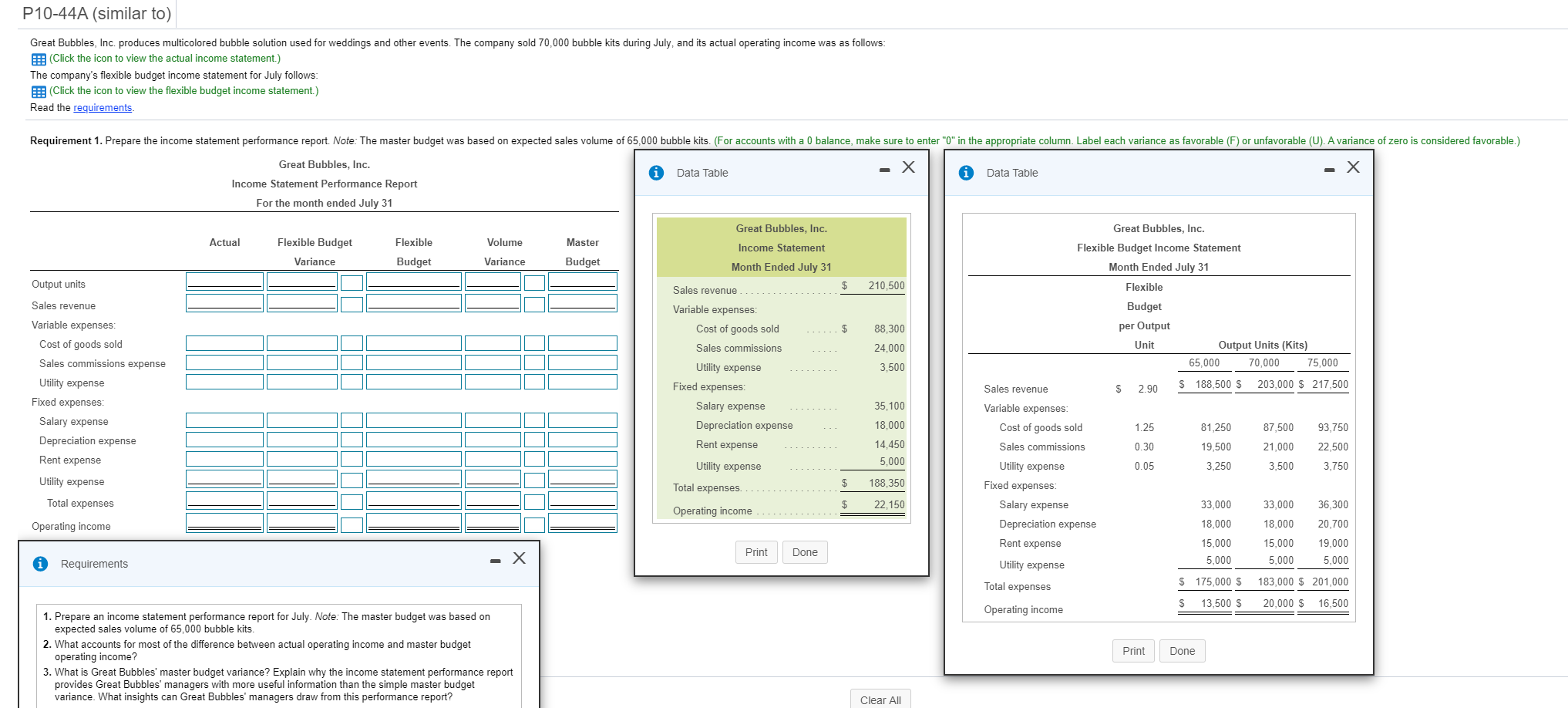Click the '203,000' flexible budget sales revenue value

[1275, 385]
